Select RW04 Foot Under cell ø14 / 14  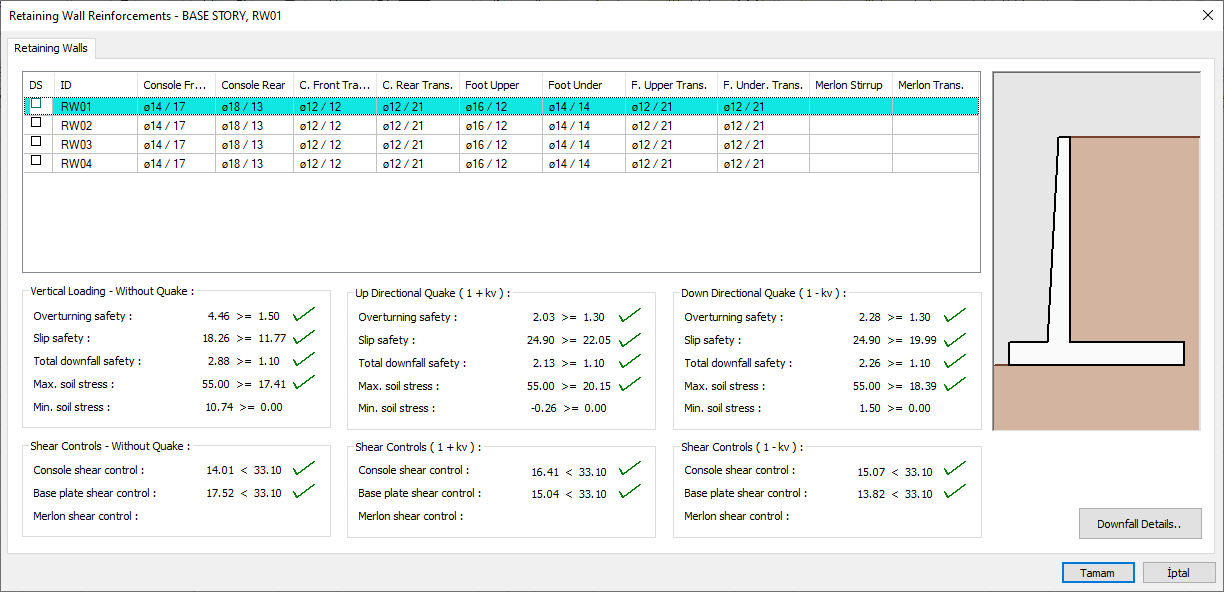pos(569,164)
